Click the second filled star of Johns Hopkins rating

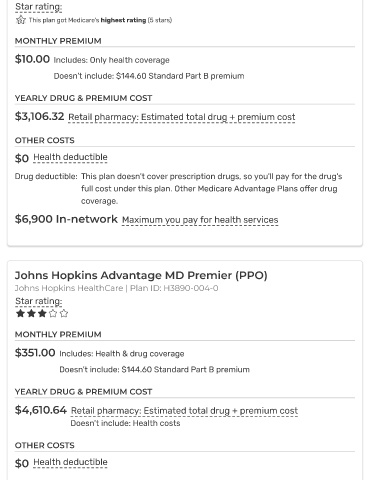tap(31, 313)
